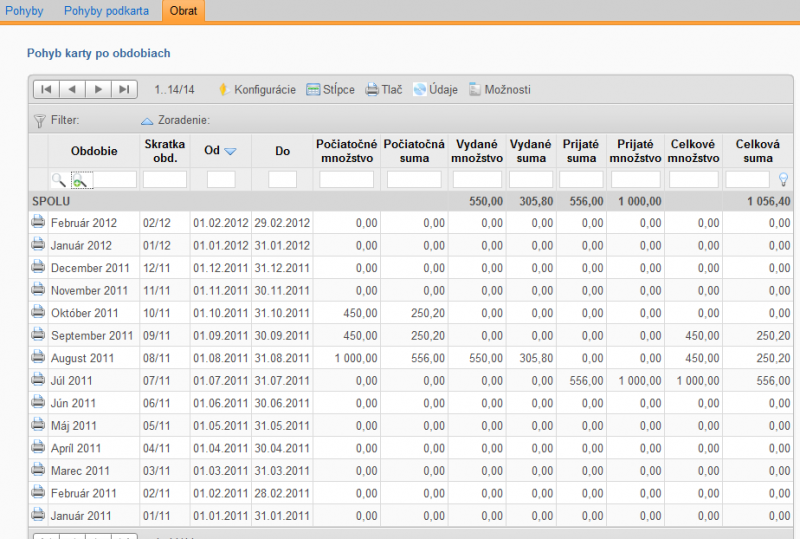Viewport: 800px width, 539px height.
Task: Sort by Počiatočná suma column
Action: (414, 151)
